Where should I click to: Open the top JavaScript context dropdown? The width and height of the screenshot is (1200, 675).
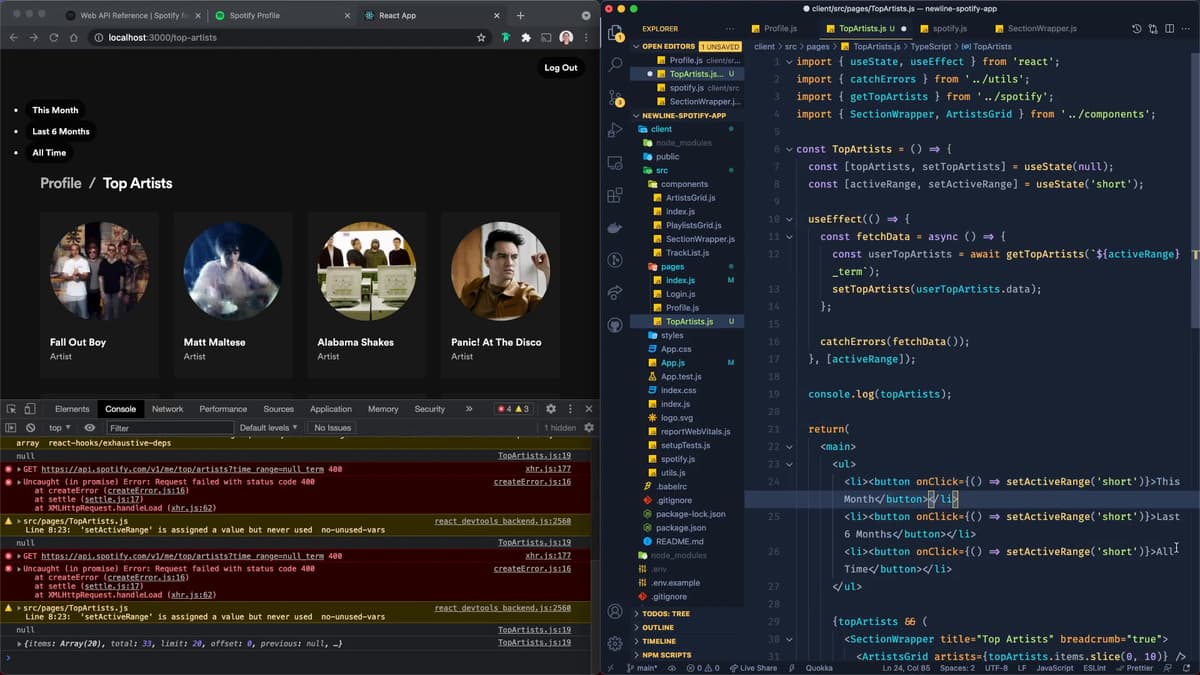click(x=60, y=428)
